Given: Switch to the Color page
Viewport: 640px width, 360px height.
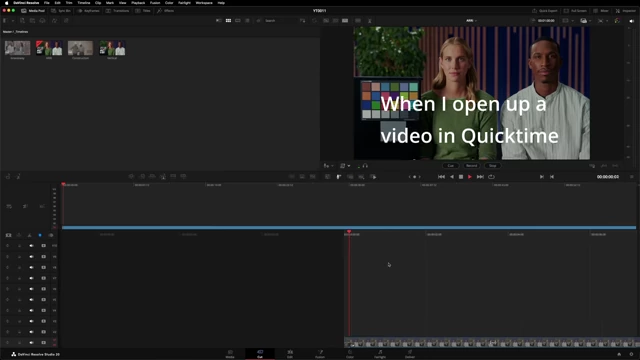Looking at the screenshot, I should point(350,354).
